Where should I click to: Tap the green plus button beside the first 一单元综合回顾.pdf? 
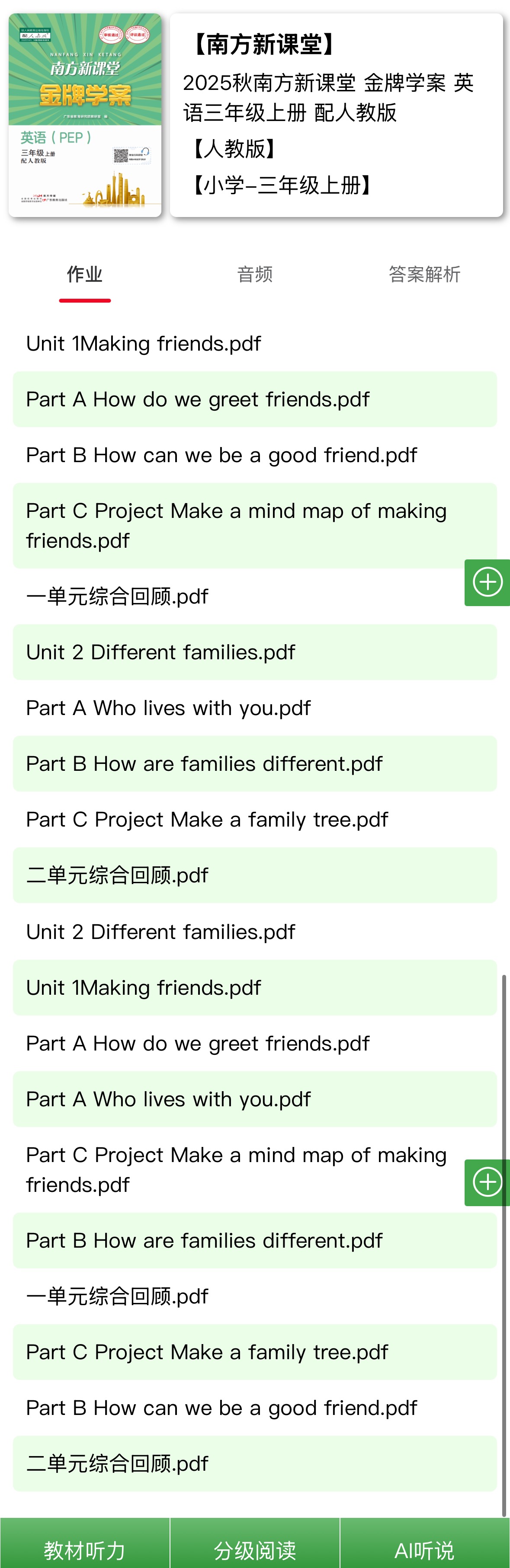point(488,582)
